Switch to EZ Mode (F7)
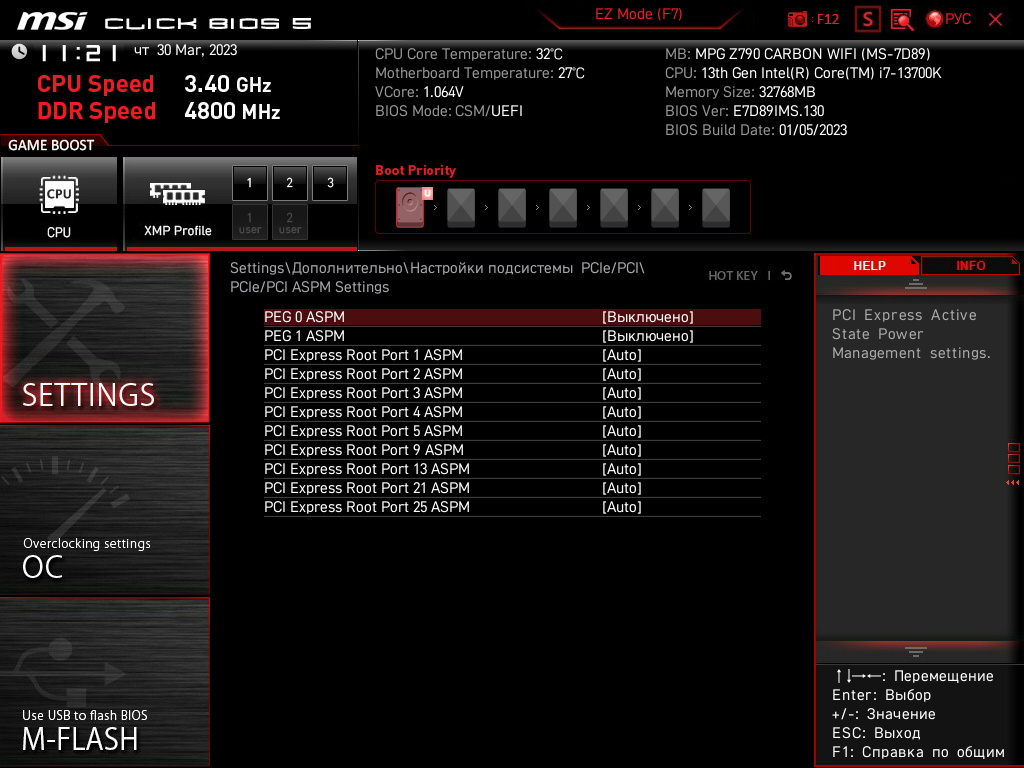The width and height of the screenshot is (1024, 768). [638, 14]
